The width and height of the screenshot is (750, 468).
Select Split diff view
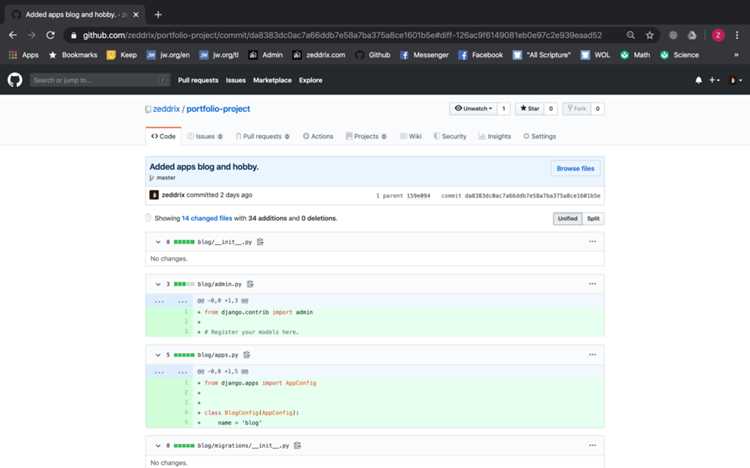[x=593, y=219]
